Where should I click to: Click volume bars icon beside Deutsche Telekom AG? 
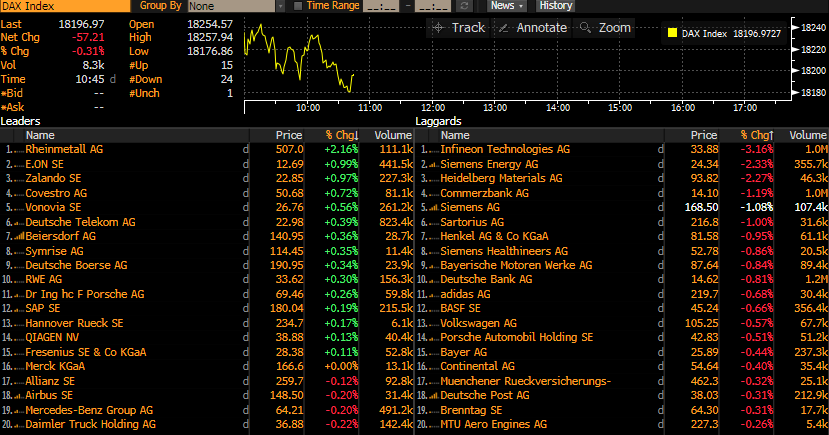19,222
